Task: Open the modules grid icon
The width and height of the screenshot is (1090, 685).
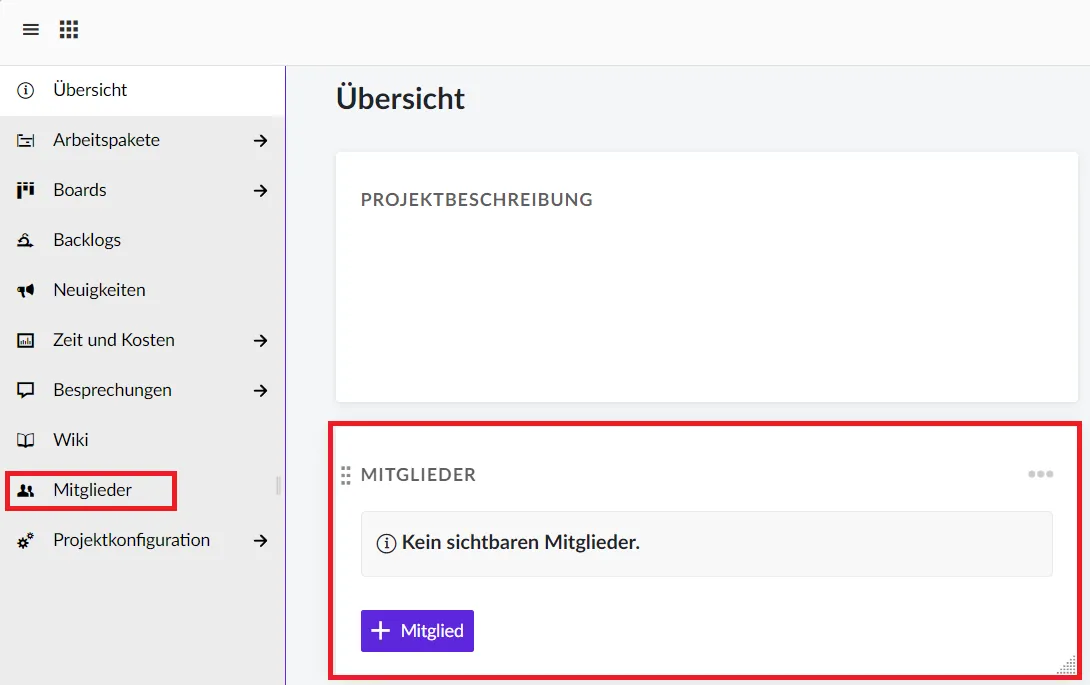Action: pyautogui.click(x=69, y=30)
